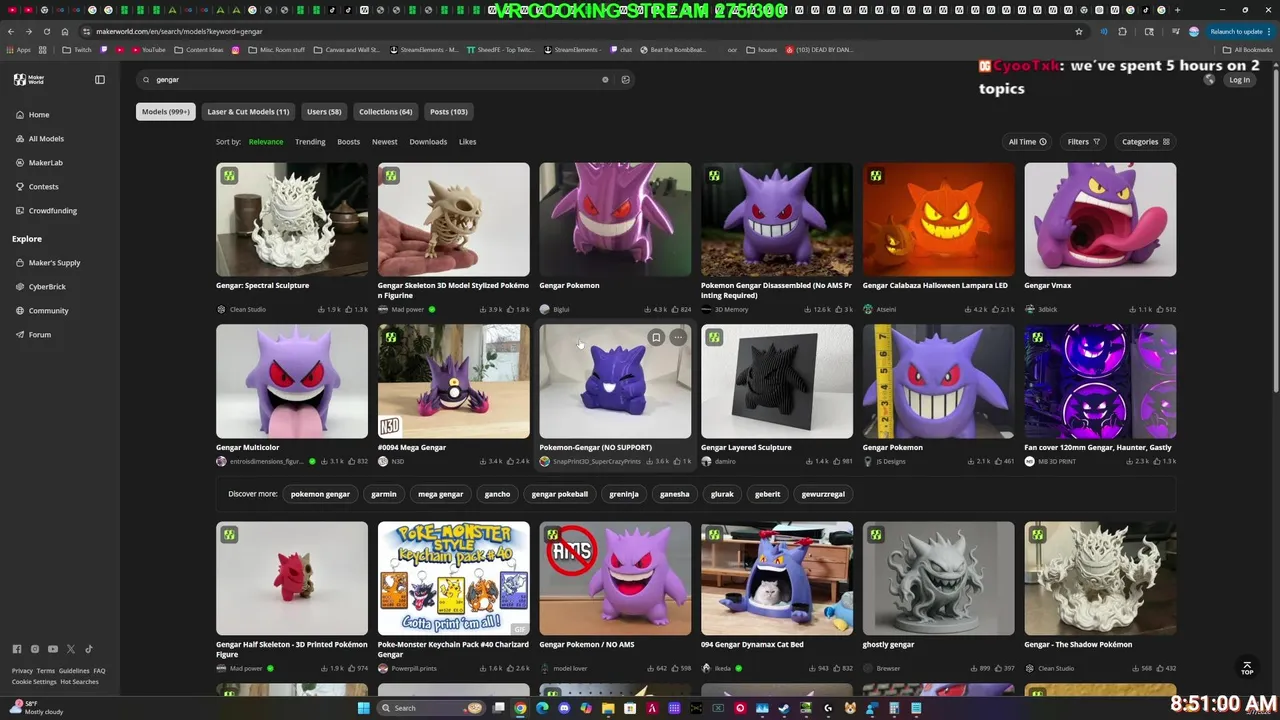Switch to the Collections (64) tab
Screen dimensions: 1280x720
coord(385,112)
